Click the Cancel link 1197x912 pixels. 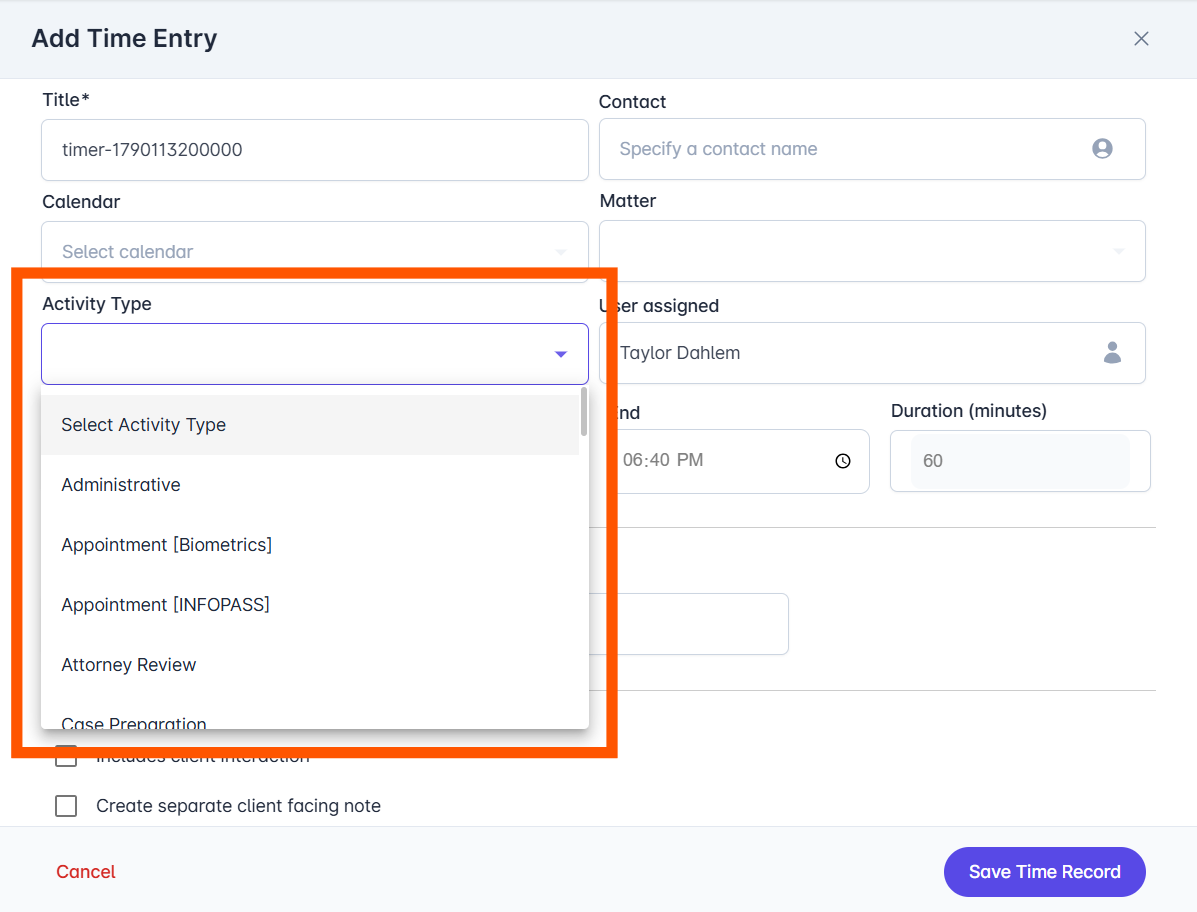86,872
